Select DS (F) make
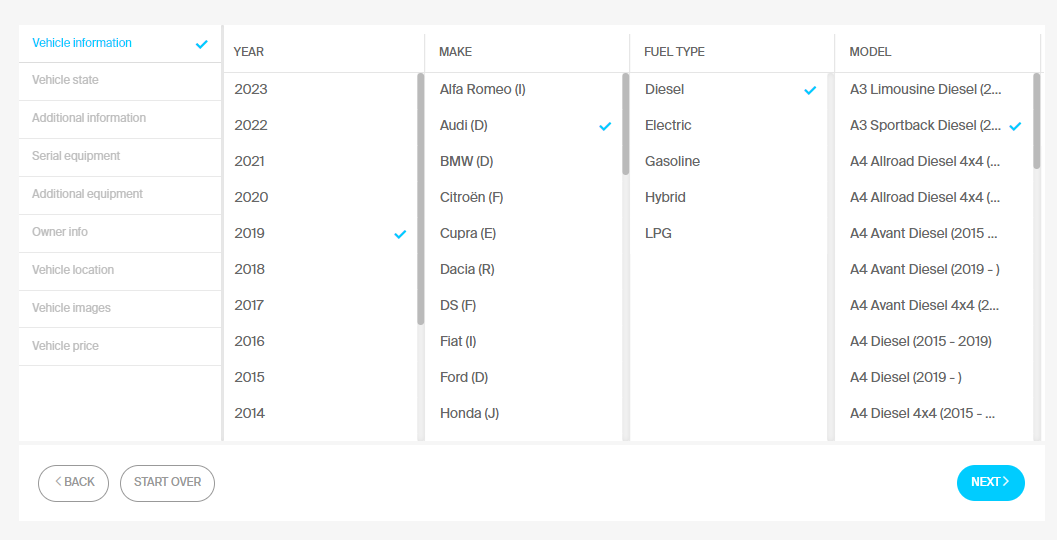Image resolution: width=1057 pixels, height=540 pixels. click(524, 305)
